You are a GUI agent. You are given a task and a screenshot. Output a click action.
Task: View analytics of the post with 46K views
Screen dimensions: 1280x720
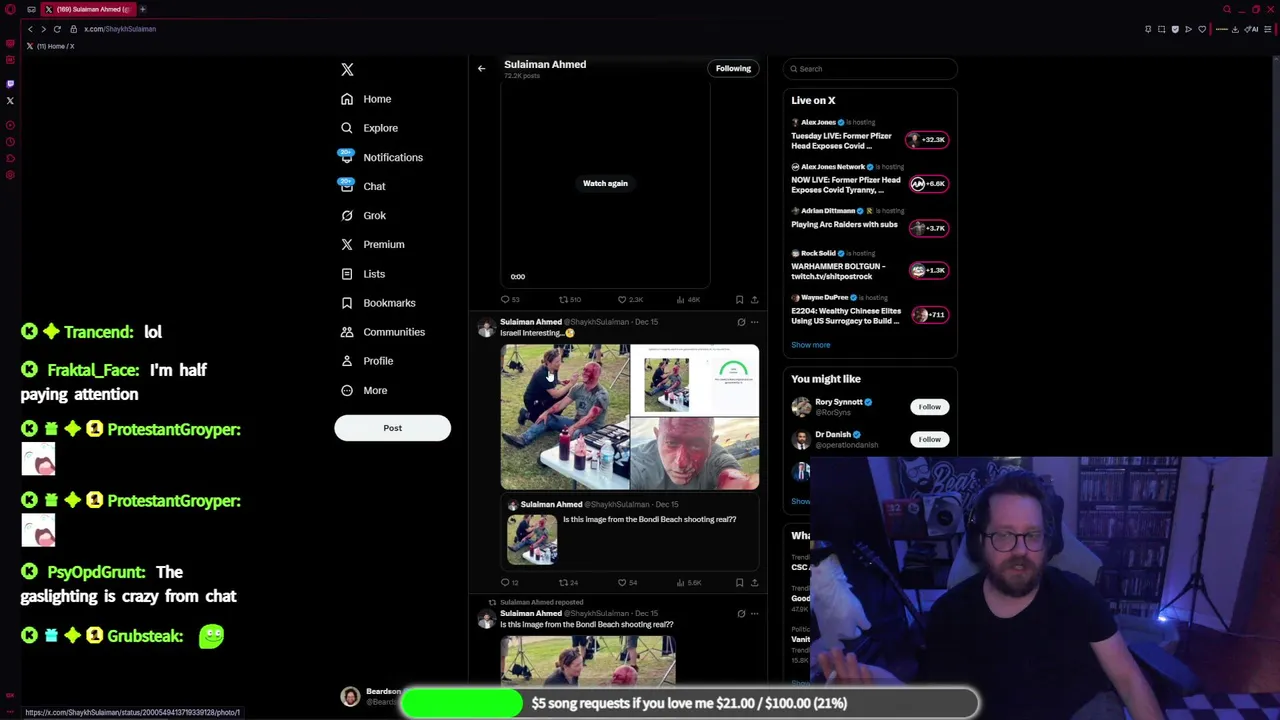pos(688,299)
